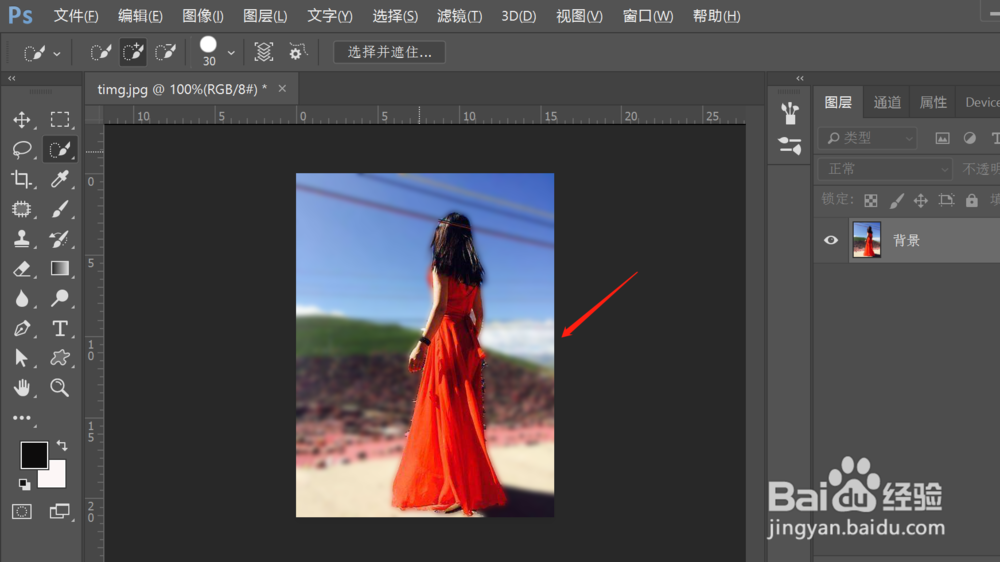Lock all padlock icon

coord(971,200)
